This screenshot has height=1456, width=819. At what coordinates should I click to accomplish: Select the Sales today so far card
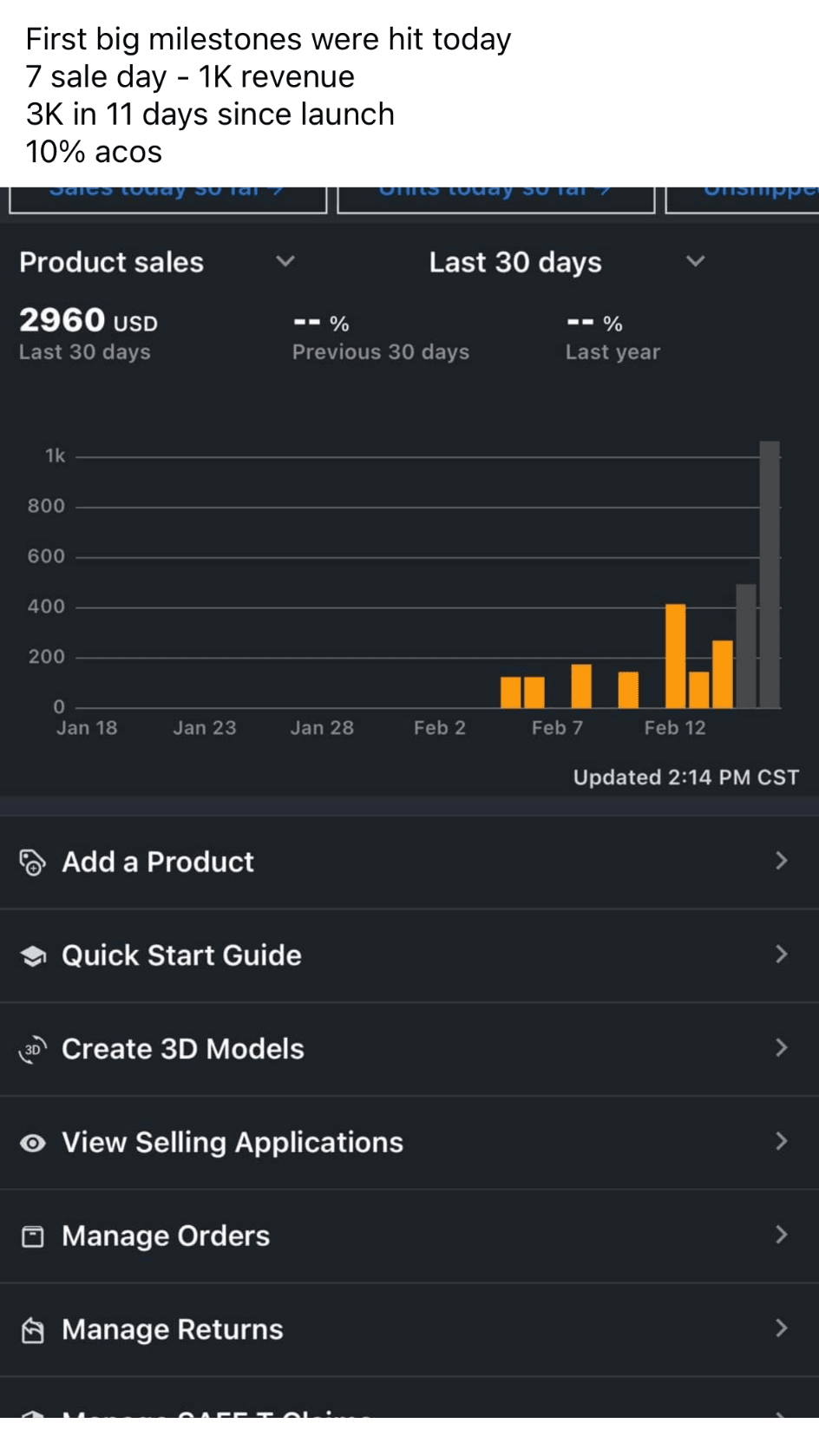point(167,196)
